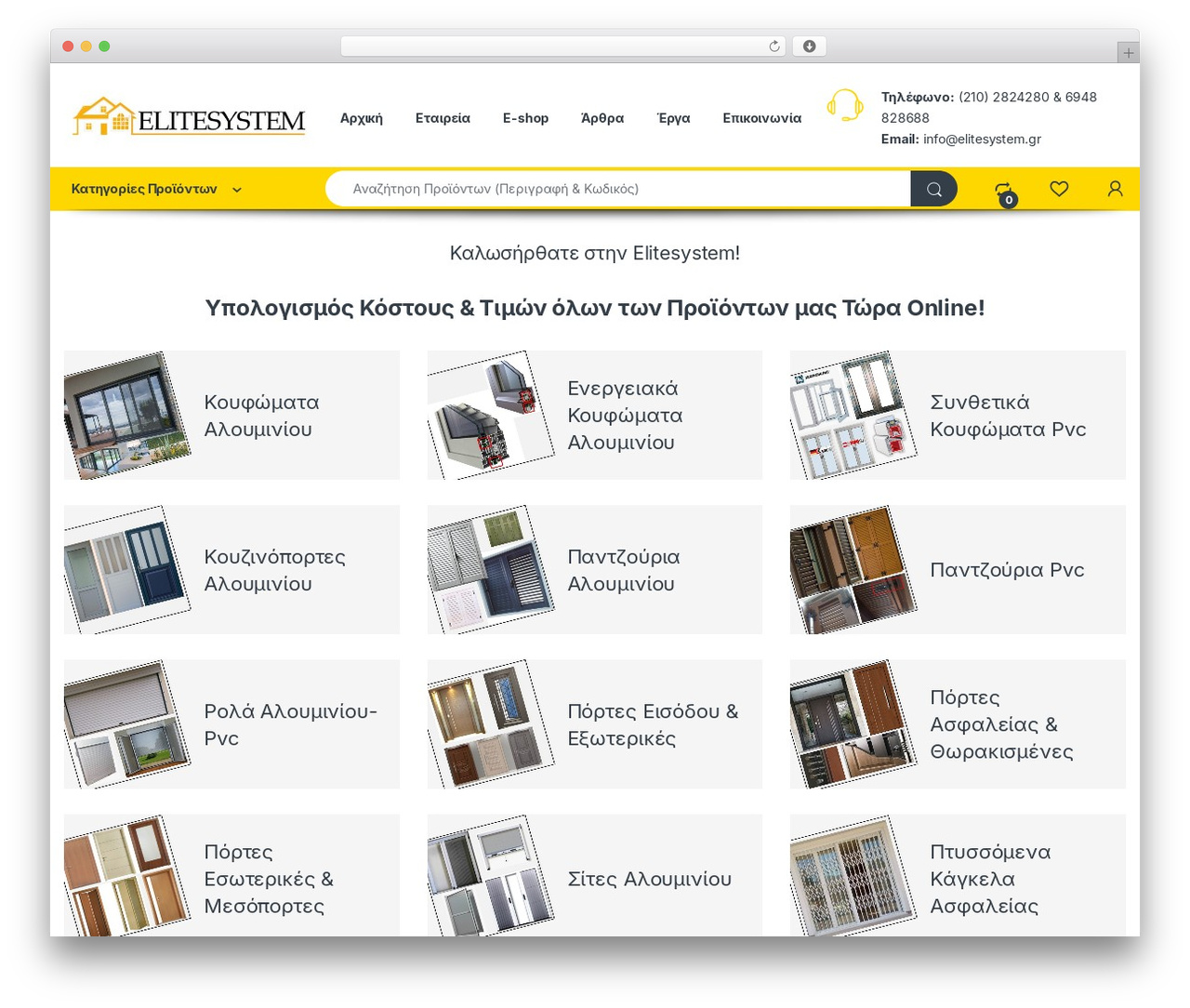Click the browser address bar
The image size is (1190, 1008).
pos(563,46)
